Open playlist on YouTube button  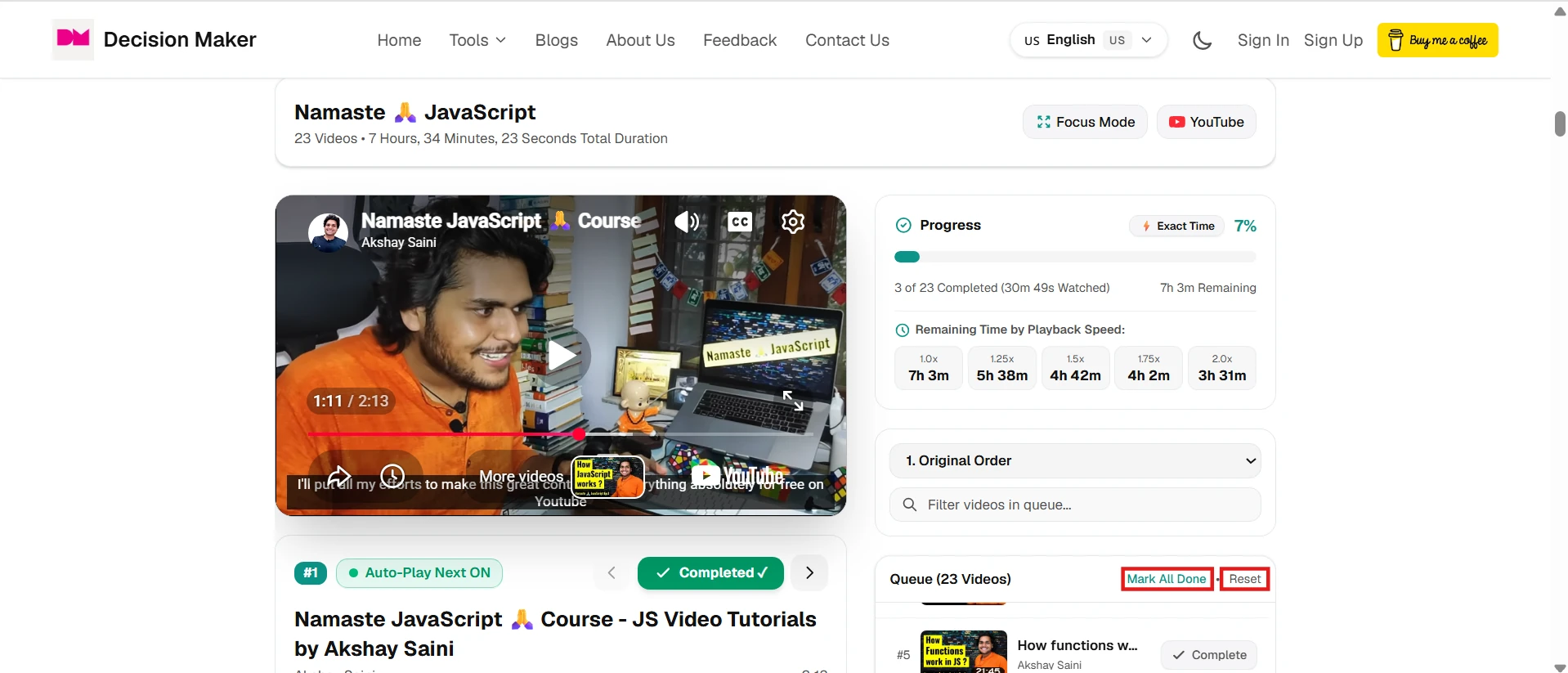[1206, 122]
